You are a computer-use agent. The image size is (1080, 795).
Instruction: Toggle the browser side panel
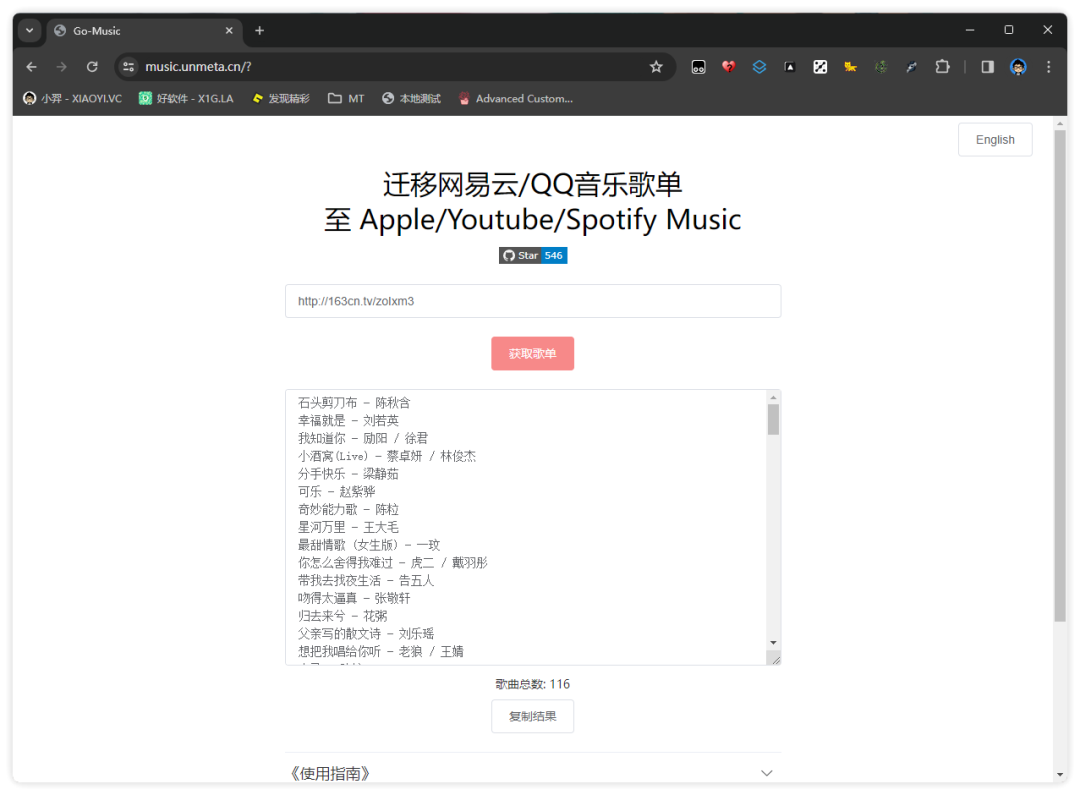(988, 67)
